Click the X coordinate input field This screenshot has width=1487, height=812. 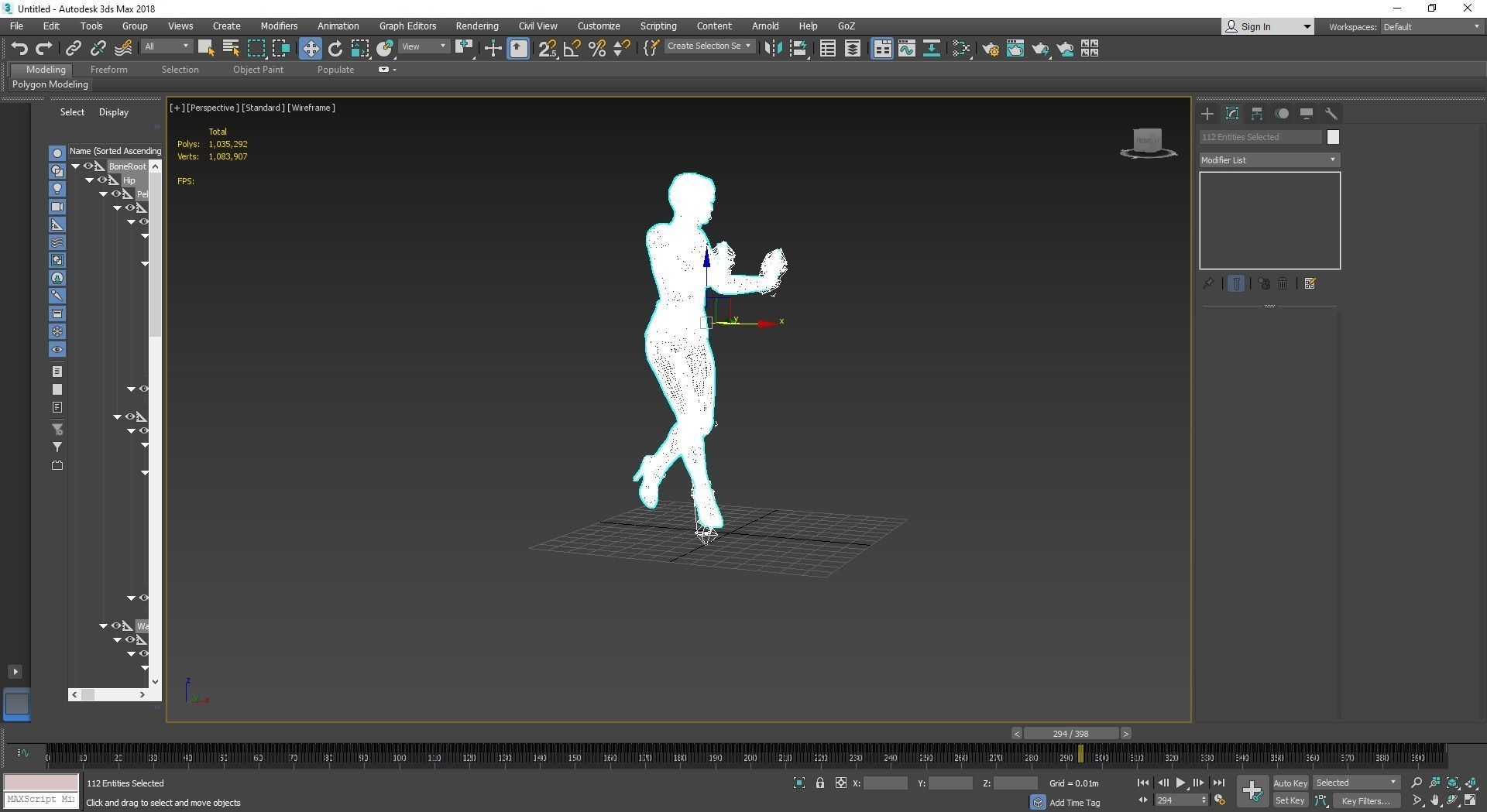885,783
